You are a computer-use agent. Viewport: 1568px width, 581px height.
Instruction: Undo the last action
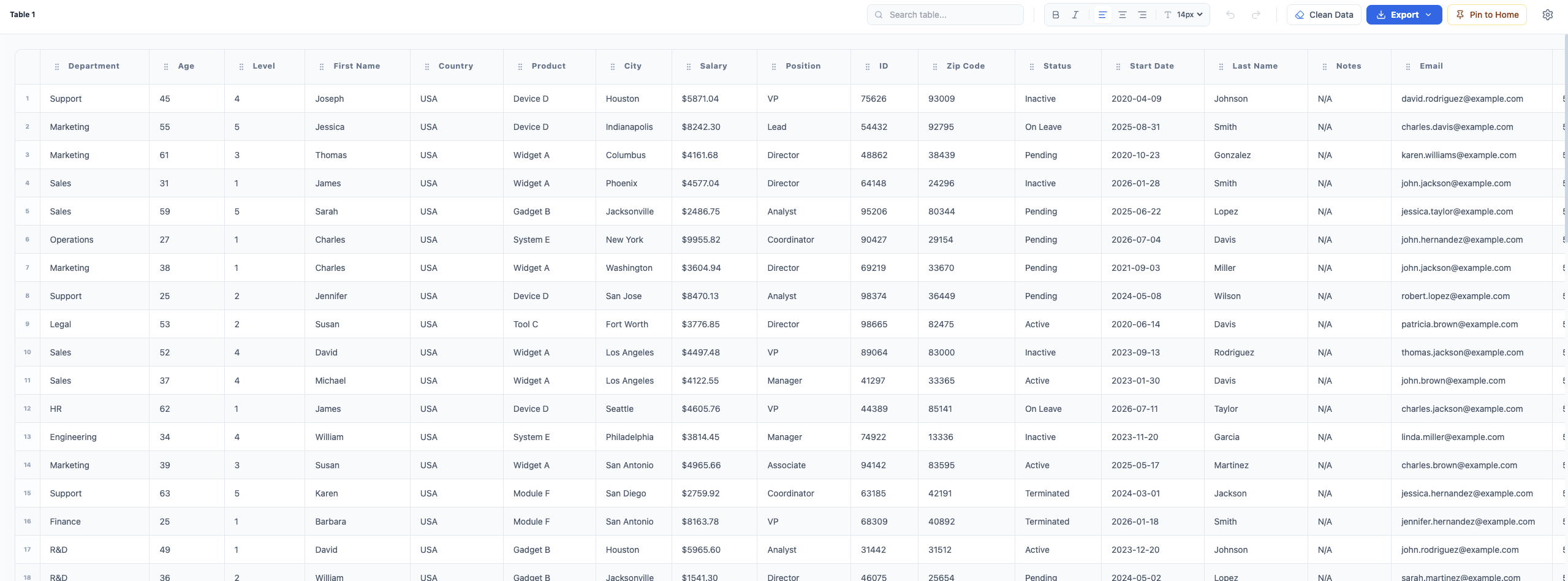(1230, 15)
